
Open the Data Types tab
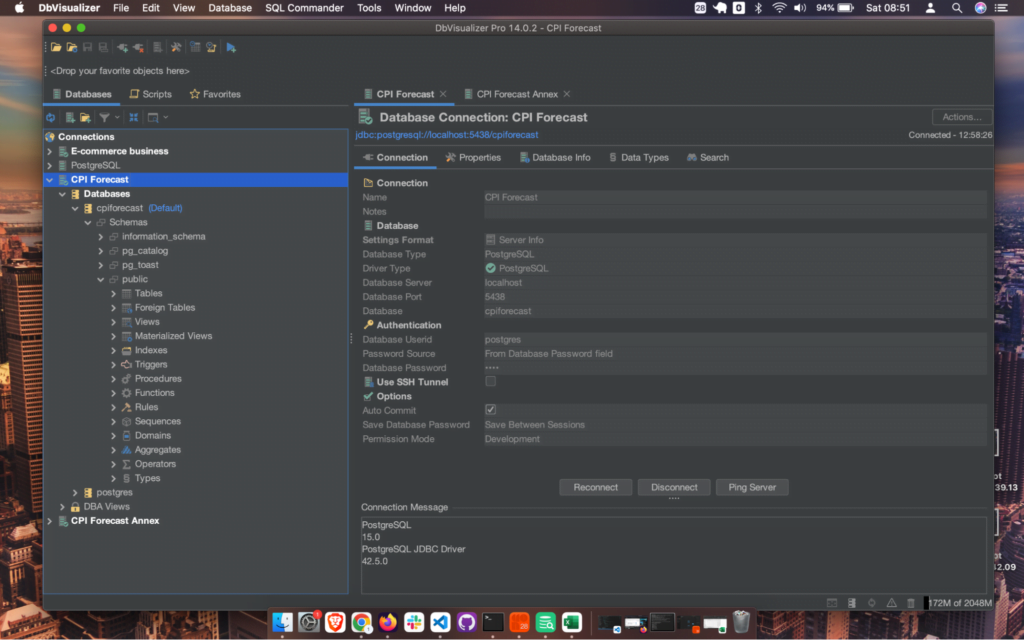tap(638, 157)
